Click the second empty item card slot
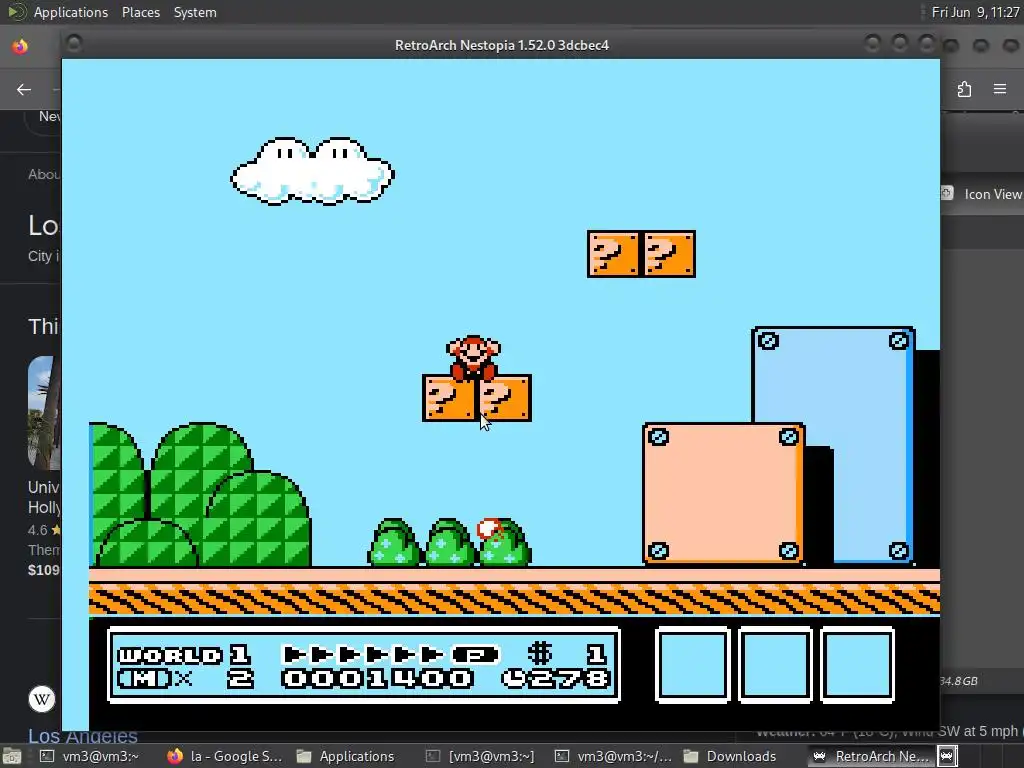Image resolution: width=1024 pixels, height=768 pixels. click(x=775, y=665)
